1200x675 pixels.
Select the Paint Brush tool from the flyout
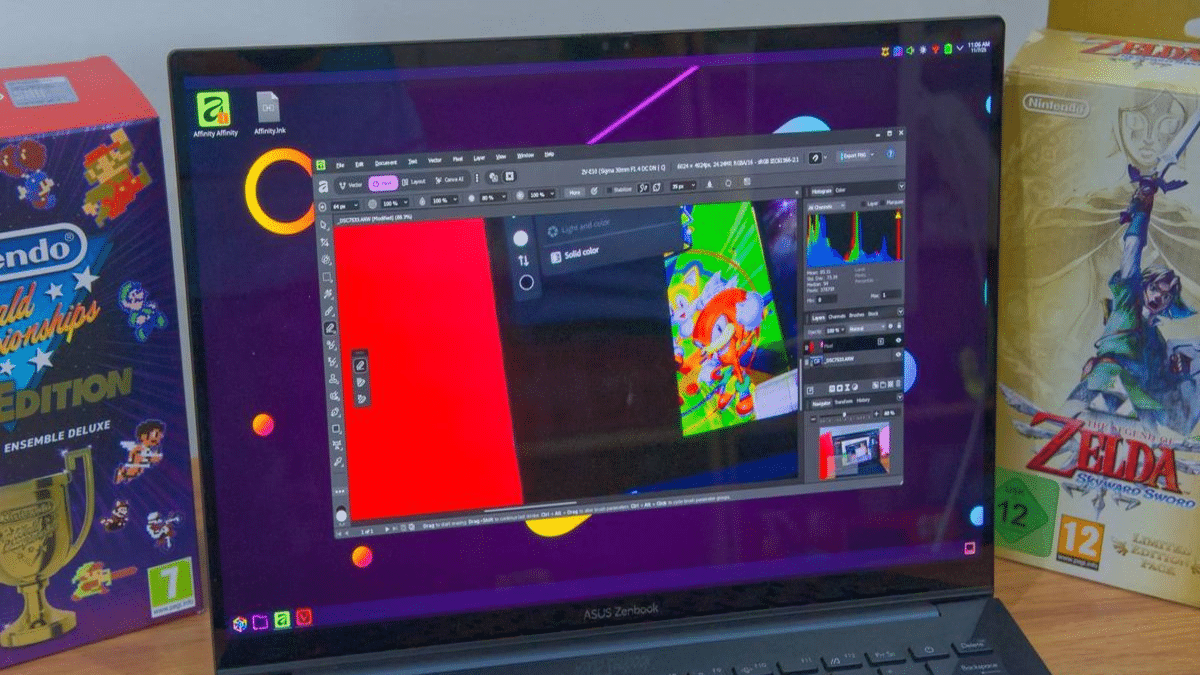[x=358, y=364]
